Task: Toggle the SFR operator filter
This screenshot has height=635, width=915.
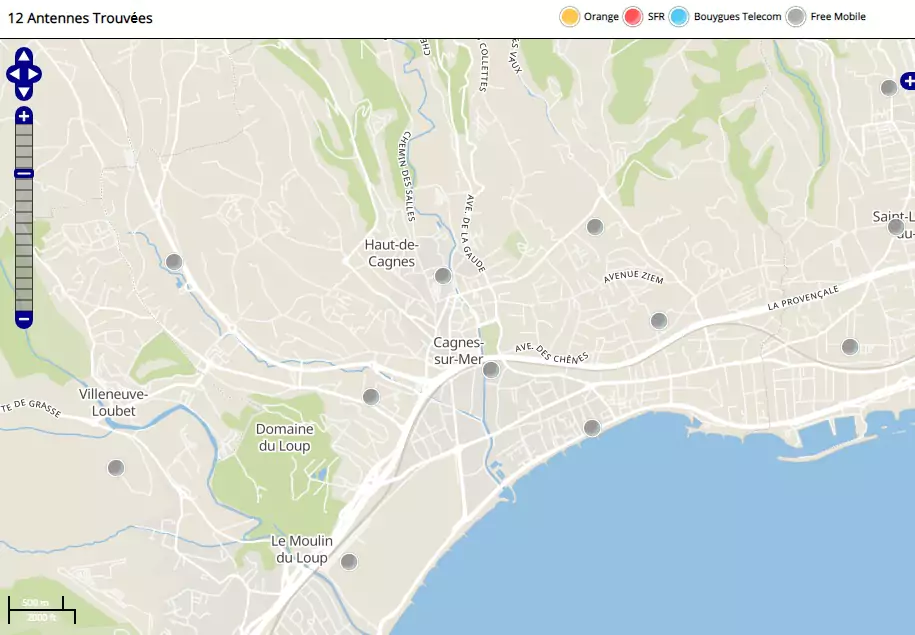Action: point(632,17)
